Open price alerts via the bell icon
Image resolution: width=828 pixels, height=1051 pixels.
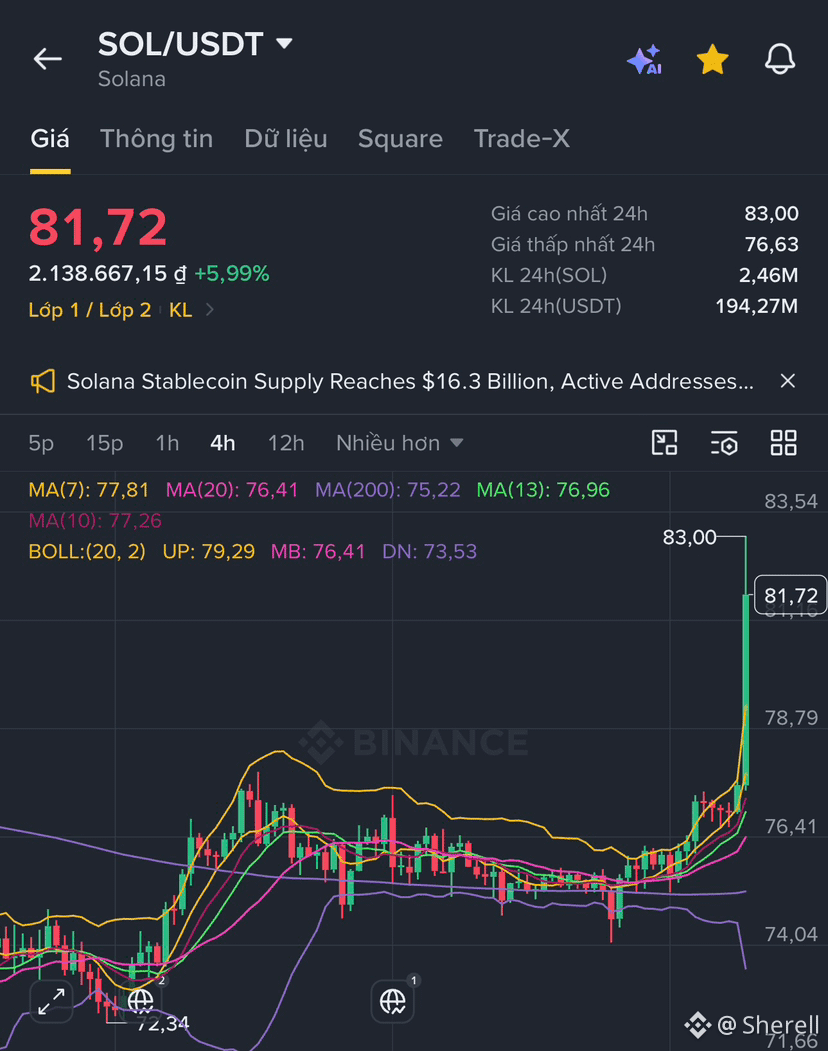780,59
